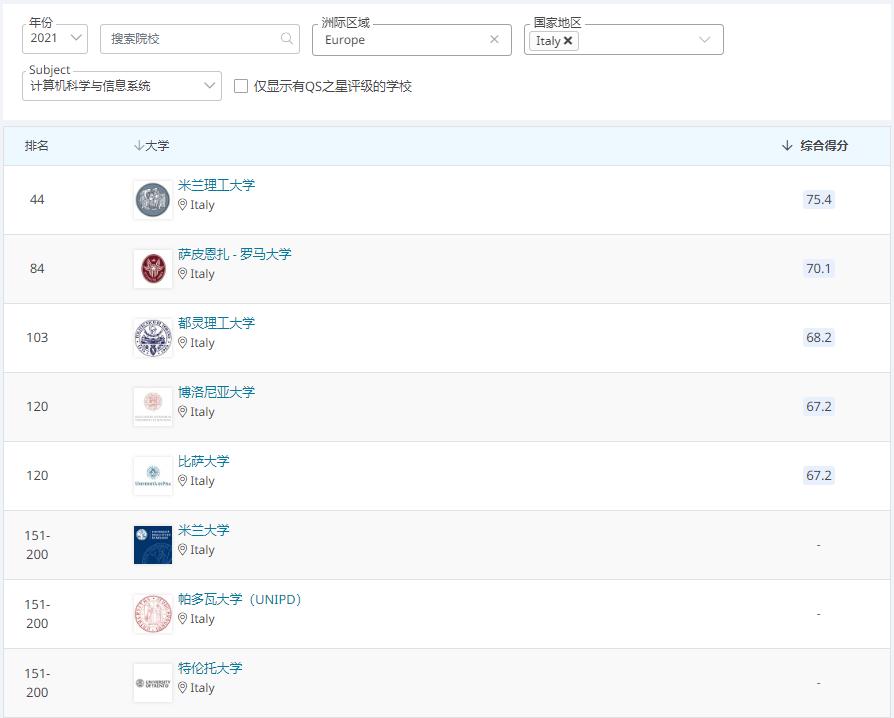The image size is (894, 718).
Task: Toggle 仅显示有QS之星评级的学校 checkbox
Action: point(241,86)
